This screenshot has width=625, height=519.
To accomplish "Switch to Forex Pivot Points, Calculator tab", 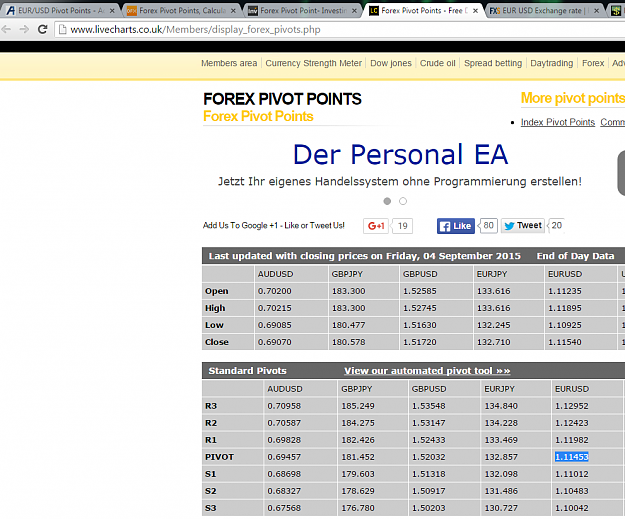I will click(x=181, y=11).
